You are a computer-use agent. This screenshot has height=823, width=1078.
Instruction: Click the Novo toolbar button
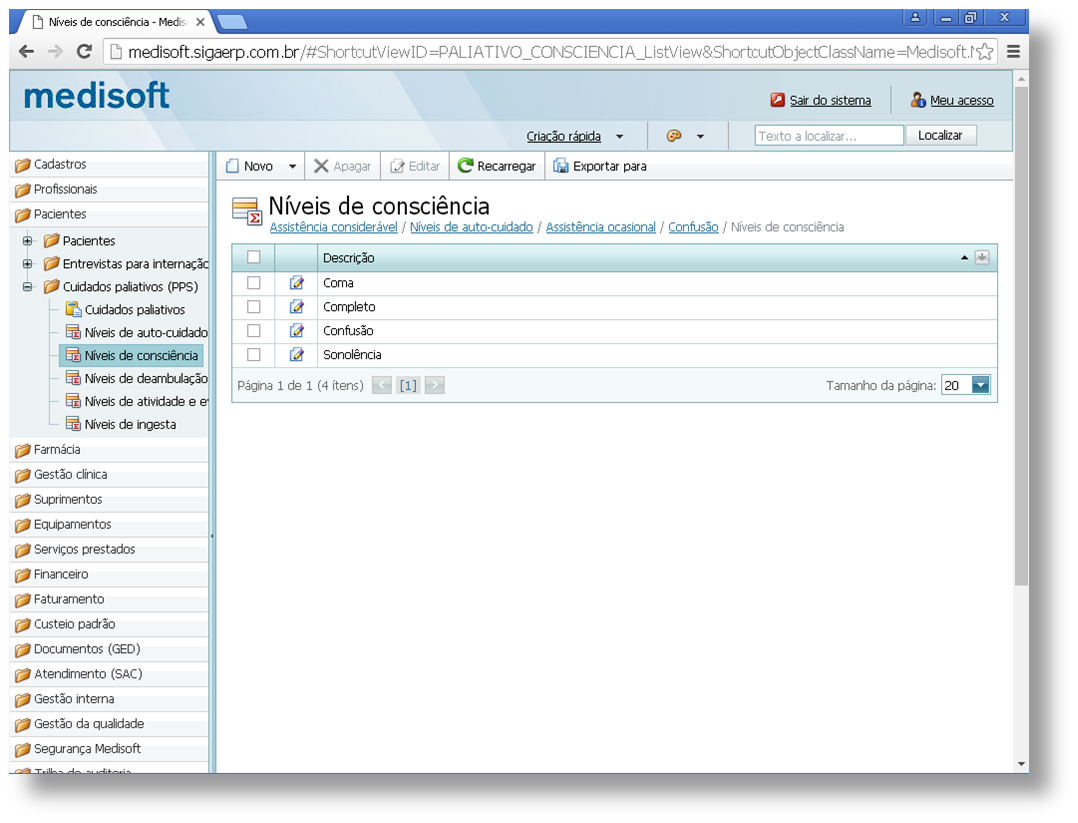coord(250,166)
